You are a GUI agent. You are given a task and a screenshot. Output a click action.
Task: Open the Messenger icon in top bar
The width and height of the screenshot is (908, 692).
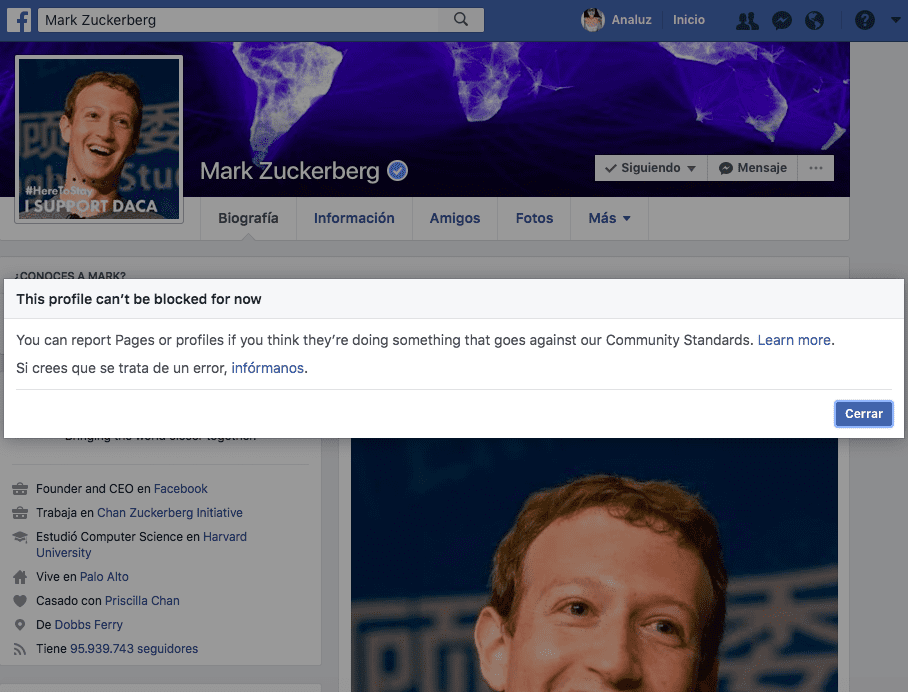(782, 20)
